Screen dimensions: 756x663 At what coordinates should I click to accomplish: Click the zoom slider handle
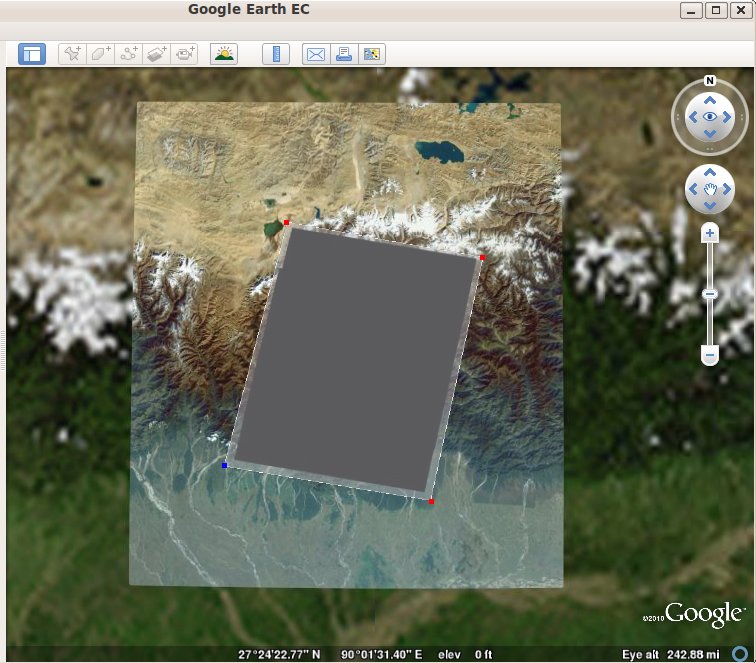710,294
